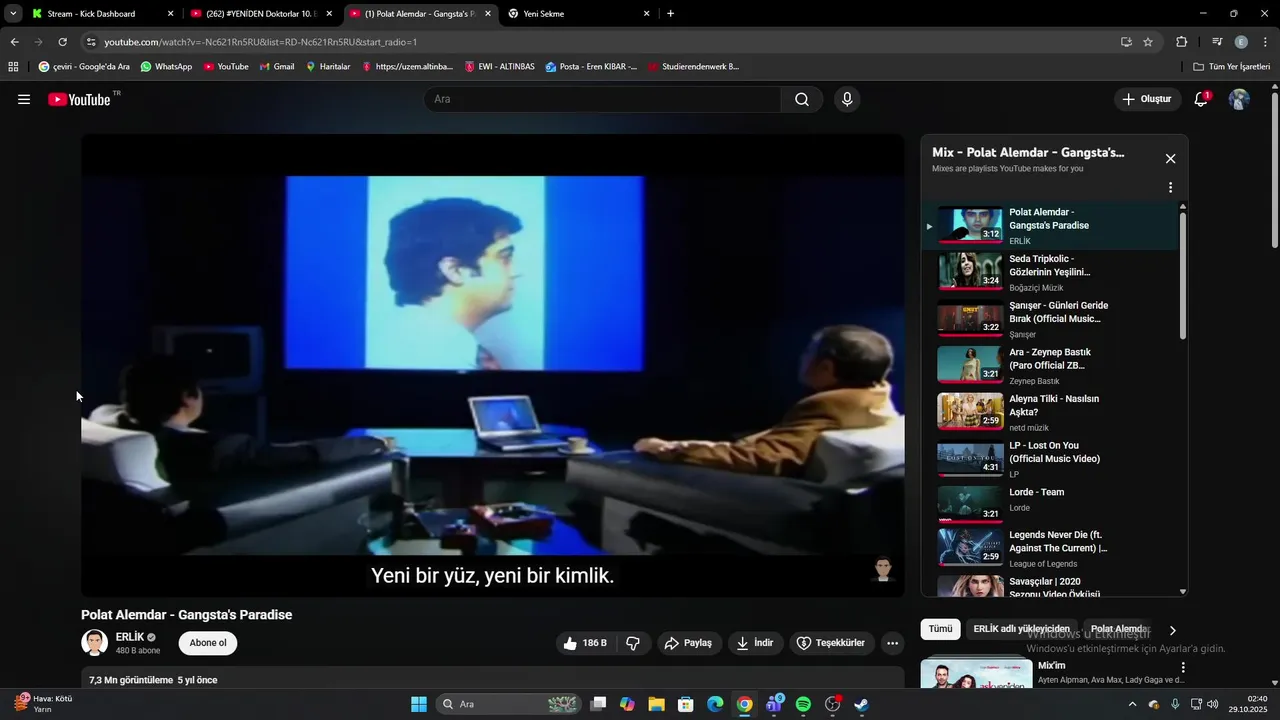
Task: Open the Mix'im recommended thumbnail
Action: 976,675
